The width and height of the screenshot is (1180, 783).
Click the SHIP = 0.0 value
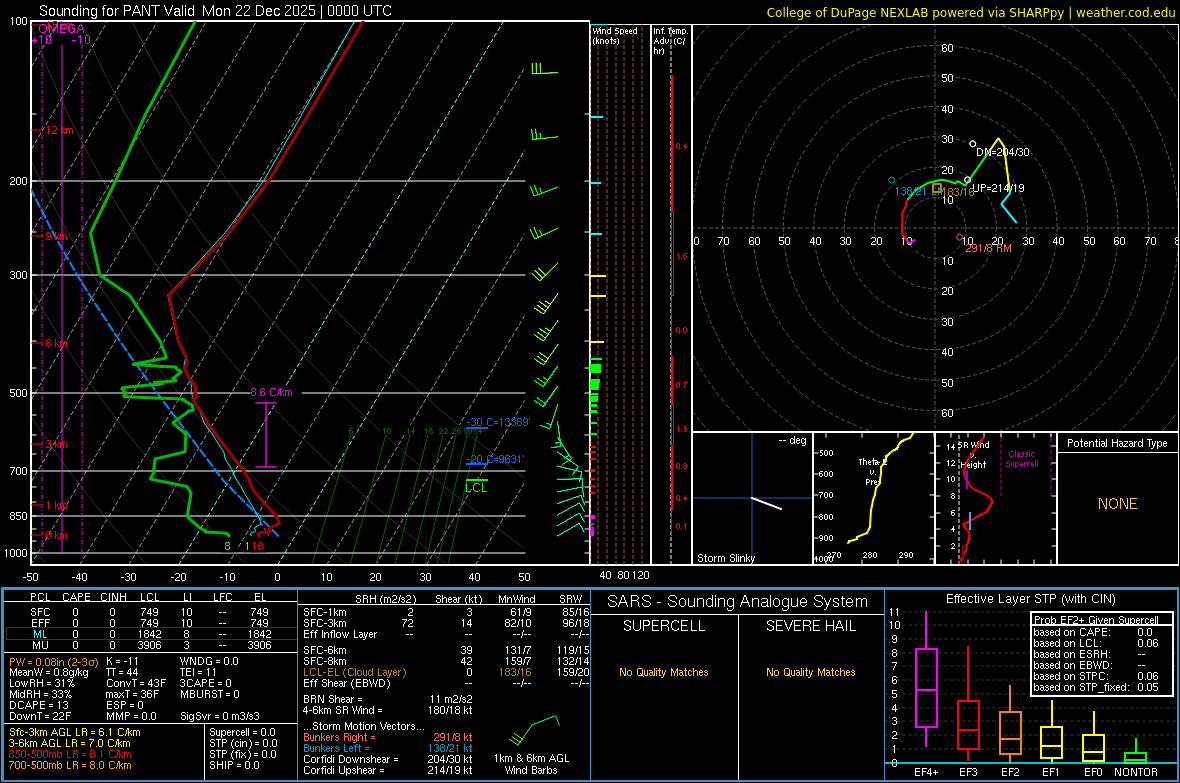(234, 765)
